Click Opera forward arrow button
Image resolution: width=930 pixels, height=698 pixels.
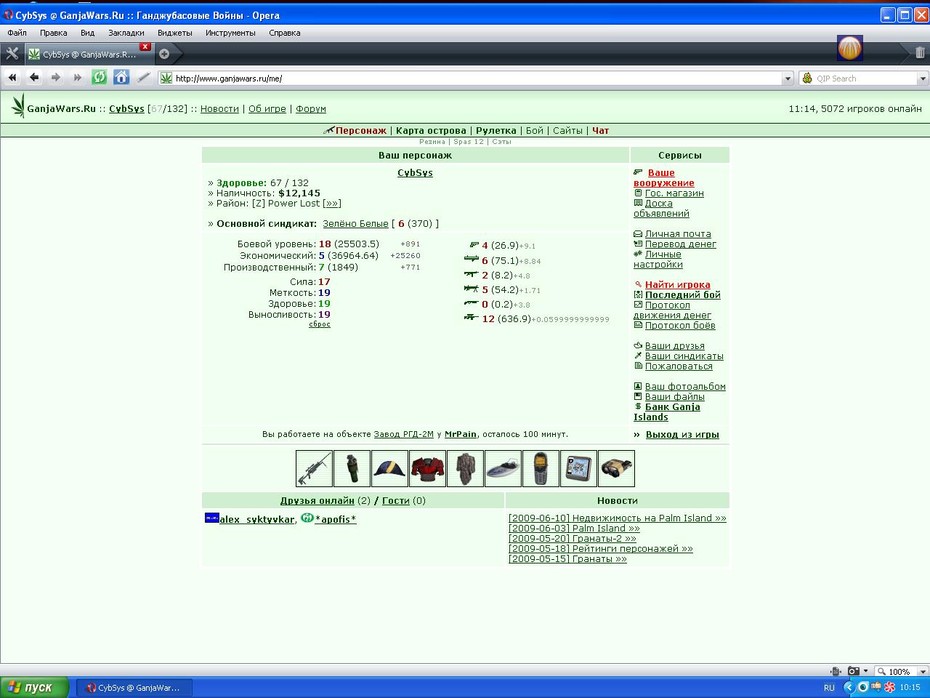tap(56, 77)
